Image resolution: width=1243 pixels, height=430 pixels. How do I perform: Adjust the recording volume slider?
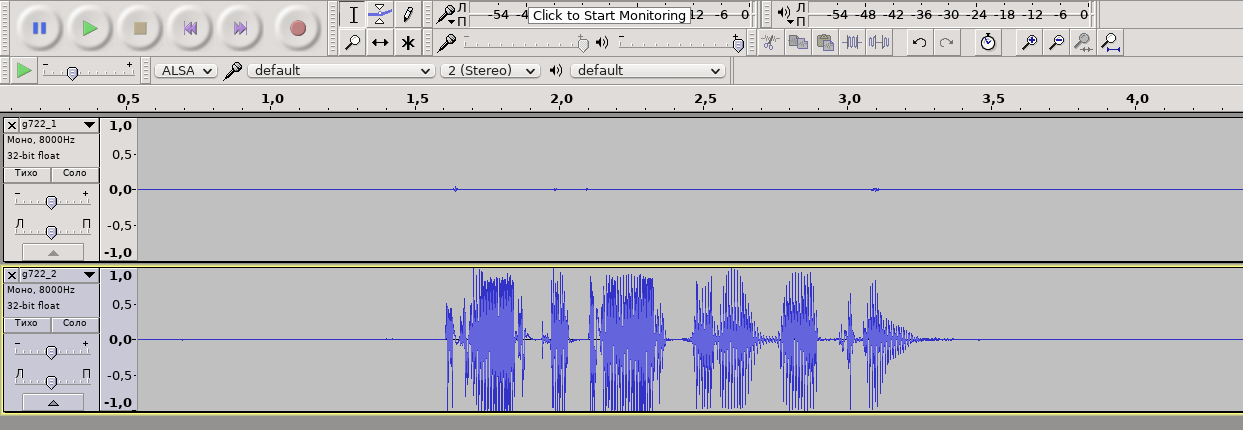[x=524, y=42]
